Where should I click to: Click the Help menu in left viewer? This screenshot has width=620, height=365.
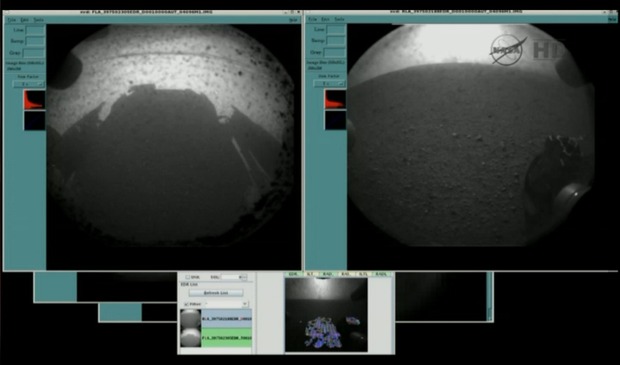pos(293,20)
